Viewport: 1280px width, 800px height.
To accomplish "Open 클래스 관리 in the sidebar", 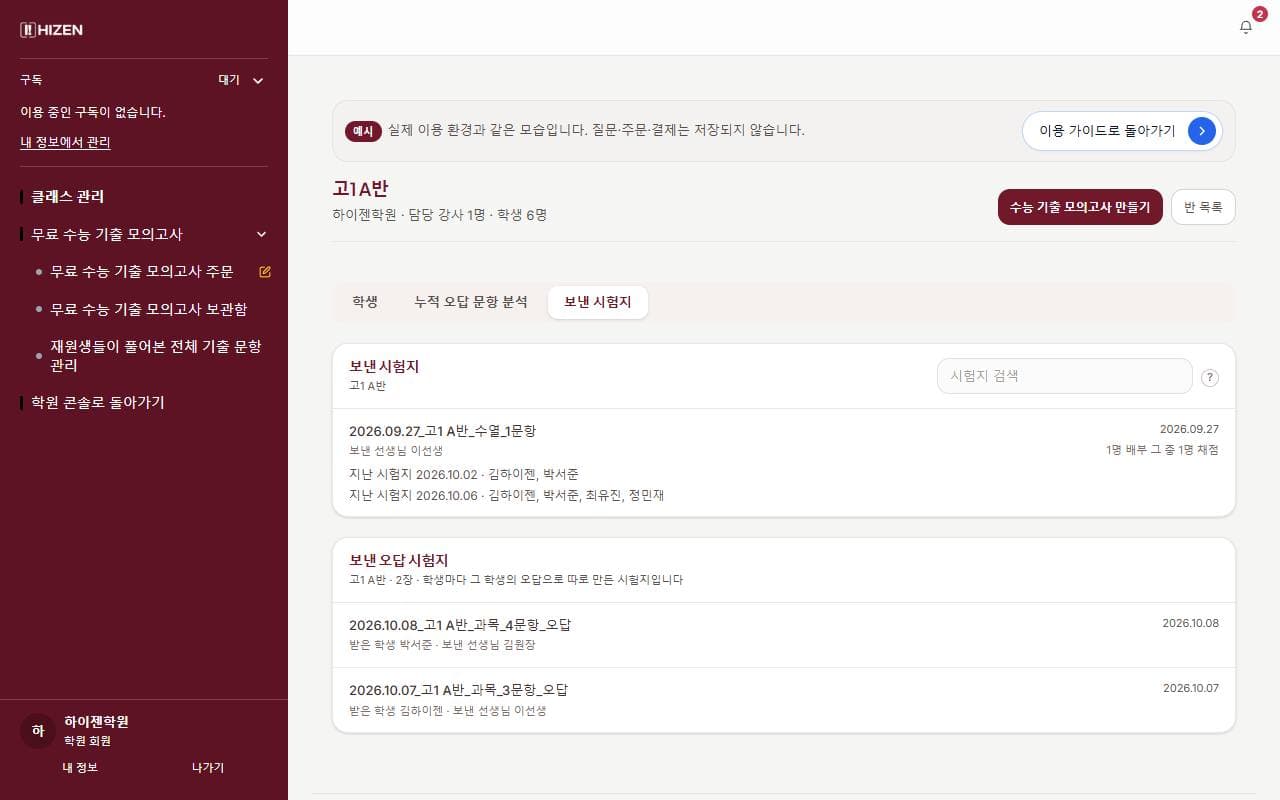I will (x=67, y=197).
